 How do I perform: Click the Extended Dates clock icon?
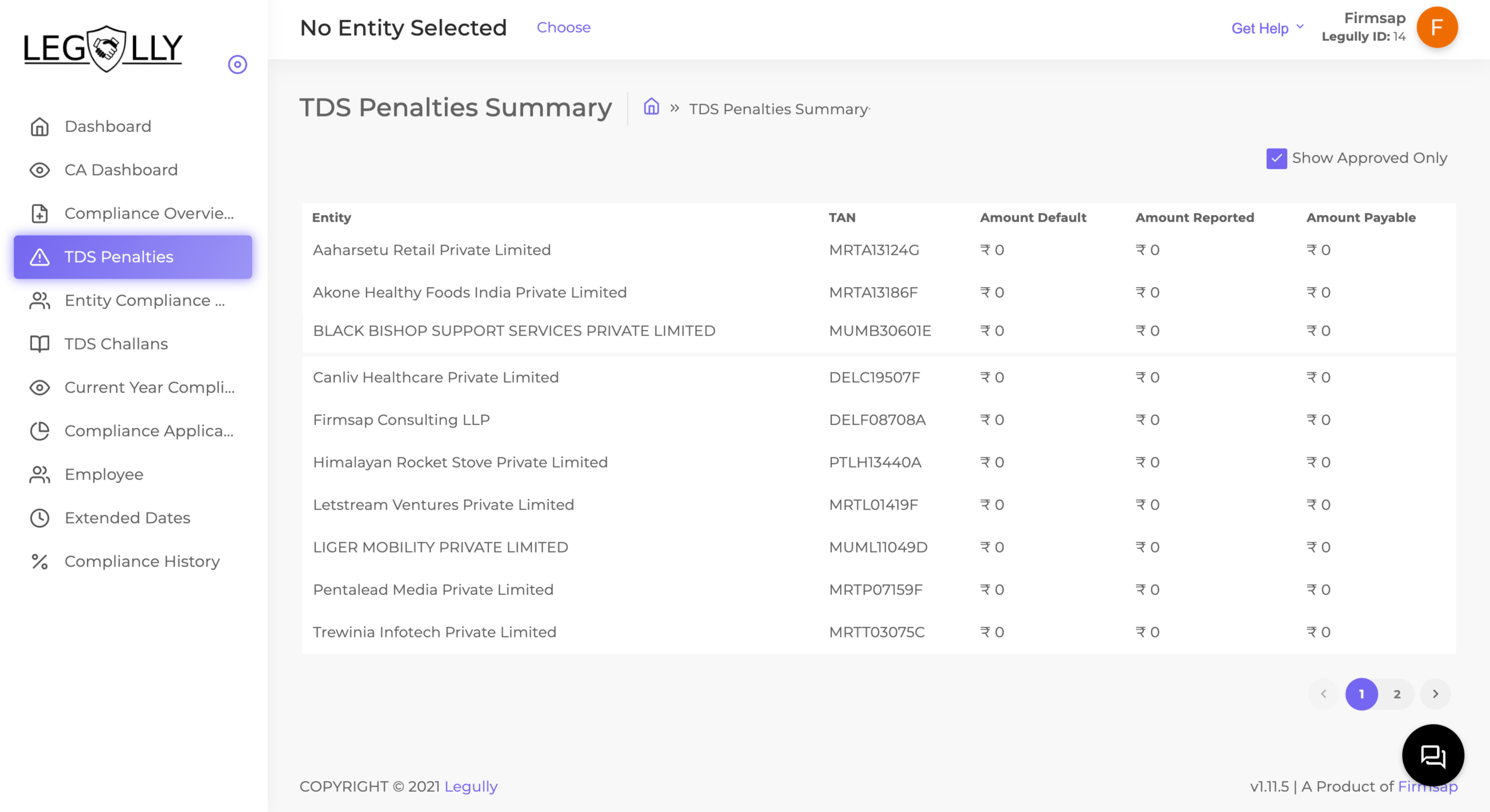(x=39, y=518)
